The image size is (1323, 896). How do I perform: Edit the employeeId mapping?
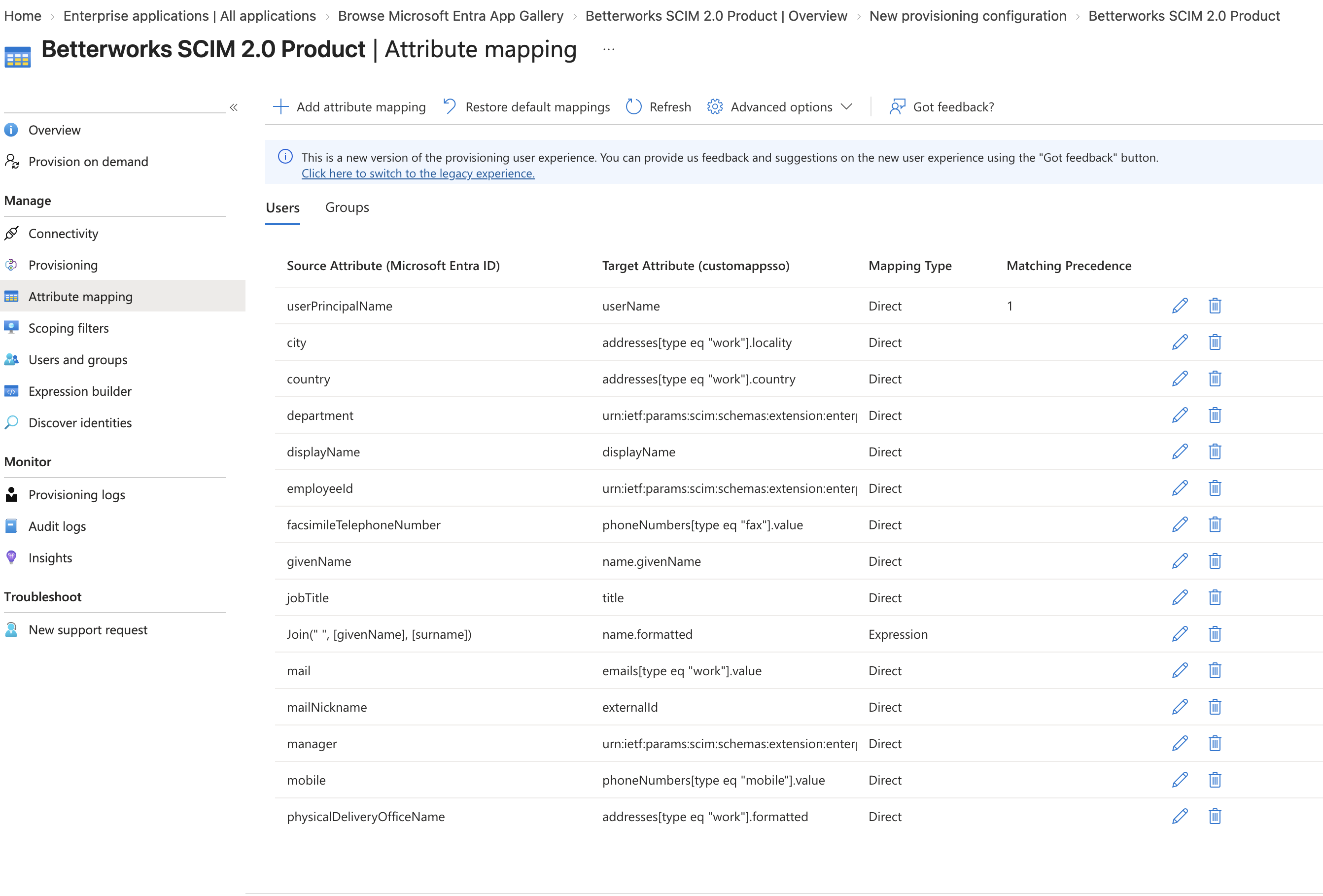pos(1180,488)
